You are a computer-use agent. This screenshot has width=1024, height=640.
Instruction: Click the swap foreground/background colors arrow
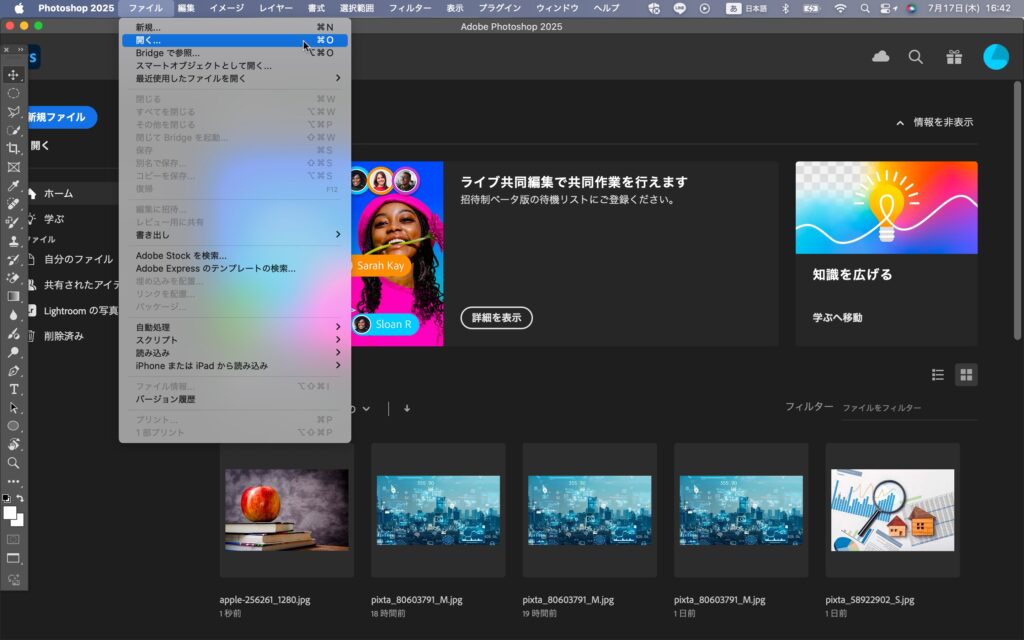(x=20, y=498)
